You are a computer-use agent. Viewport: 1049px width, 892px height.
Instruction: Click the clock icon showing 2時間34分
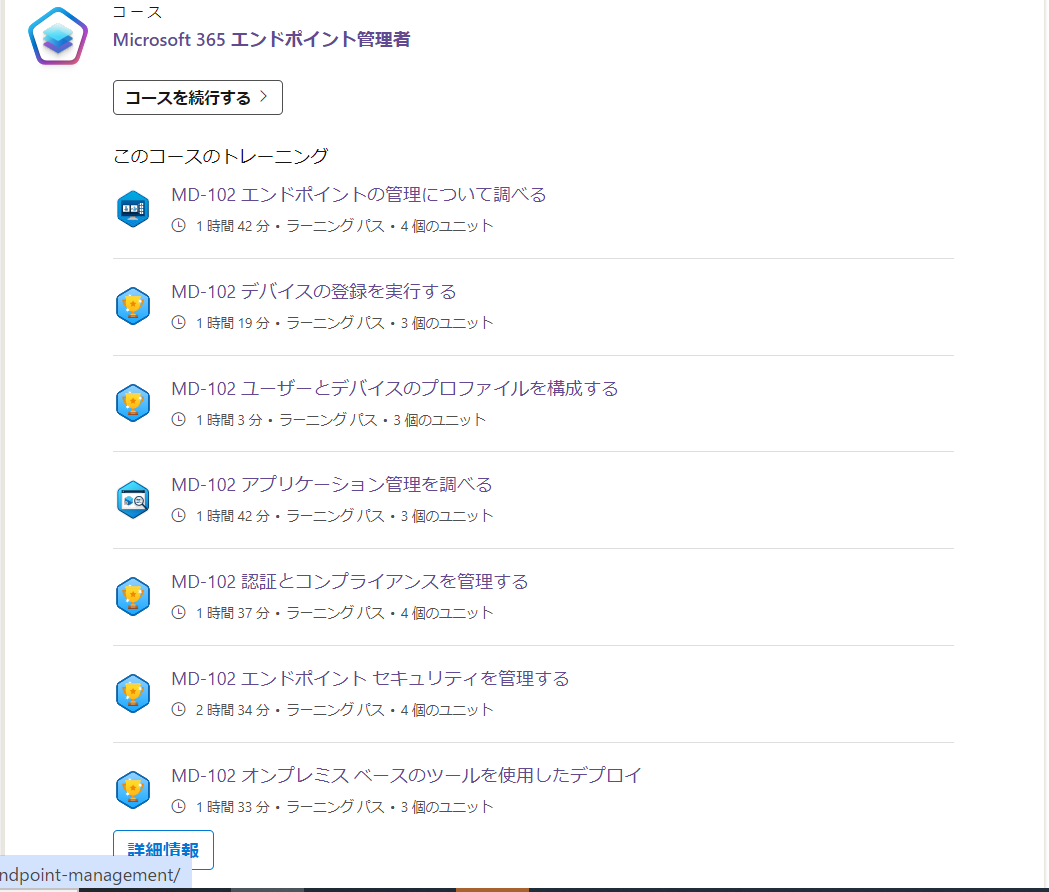(178, 710)
